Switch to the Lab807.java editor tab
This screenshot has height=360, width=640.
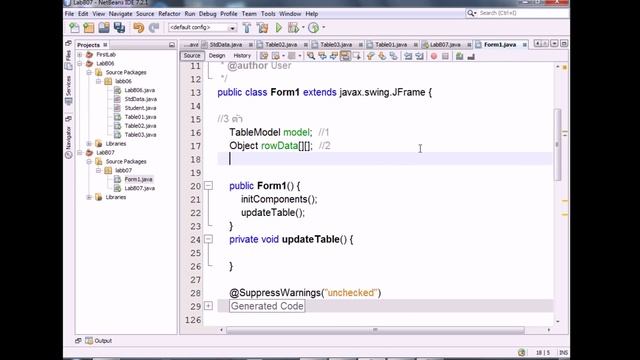(445, 44)
